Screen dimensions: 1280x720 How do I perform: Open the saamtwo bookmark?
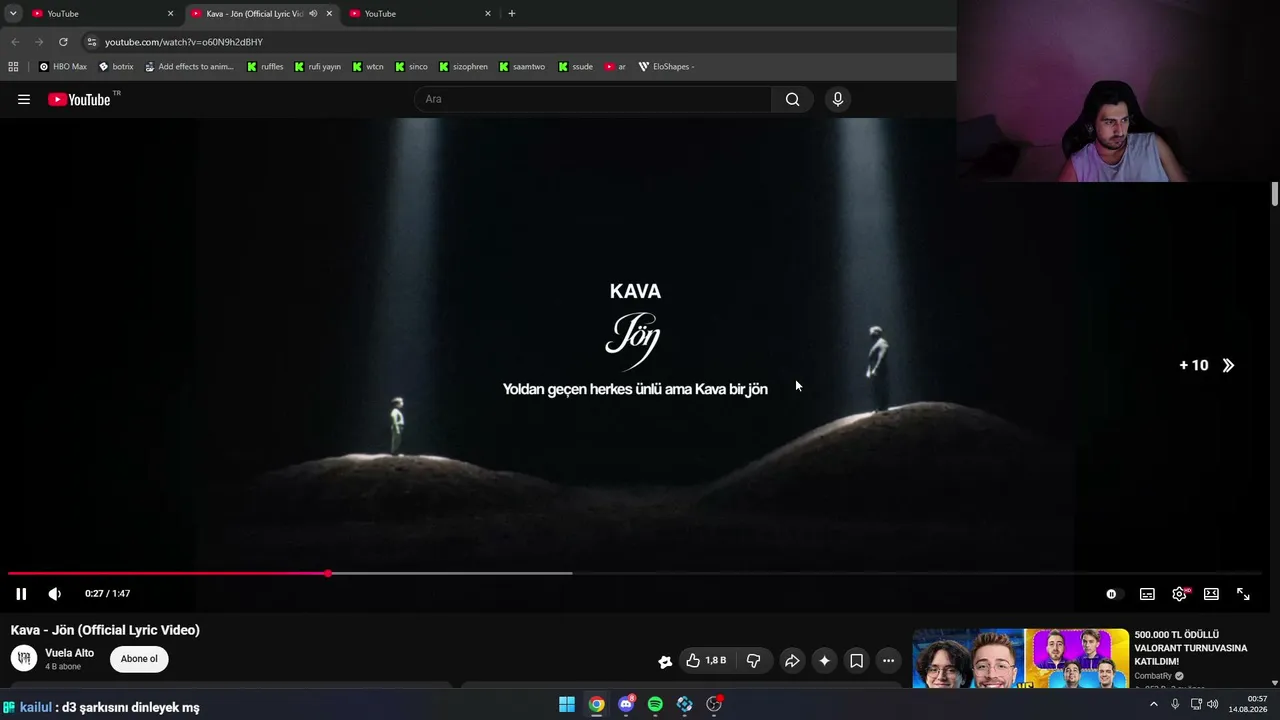521,67
